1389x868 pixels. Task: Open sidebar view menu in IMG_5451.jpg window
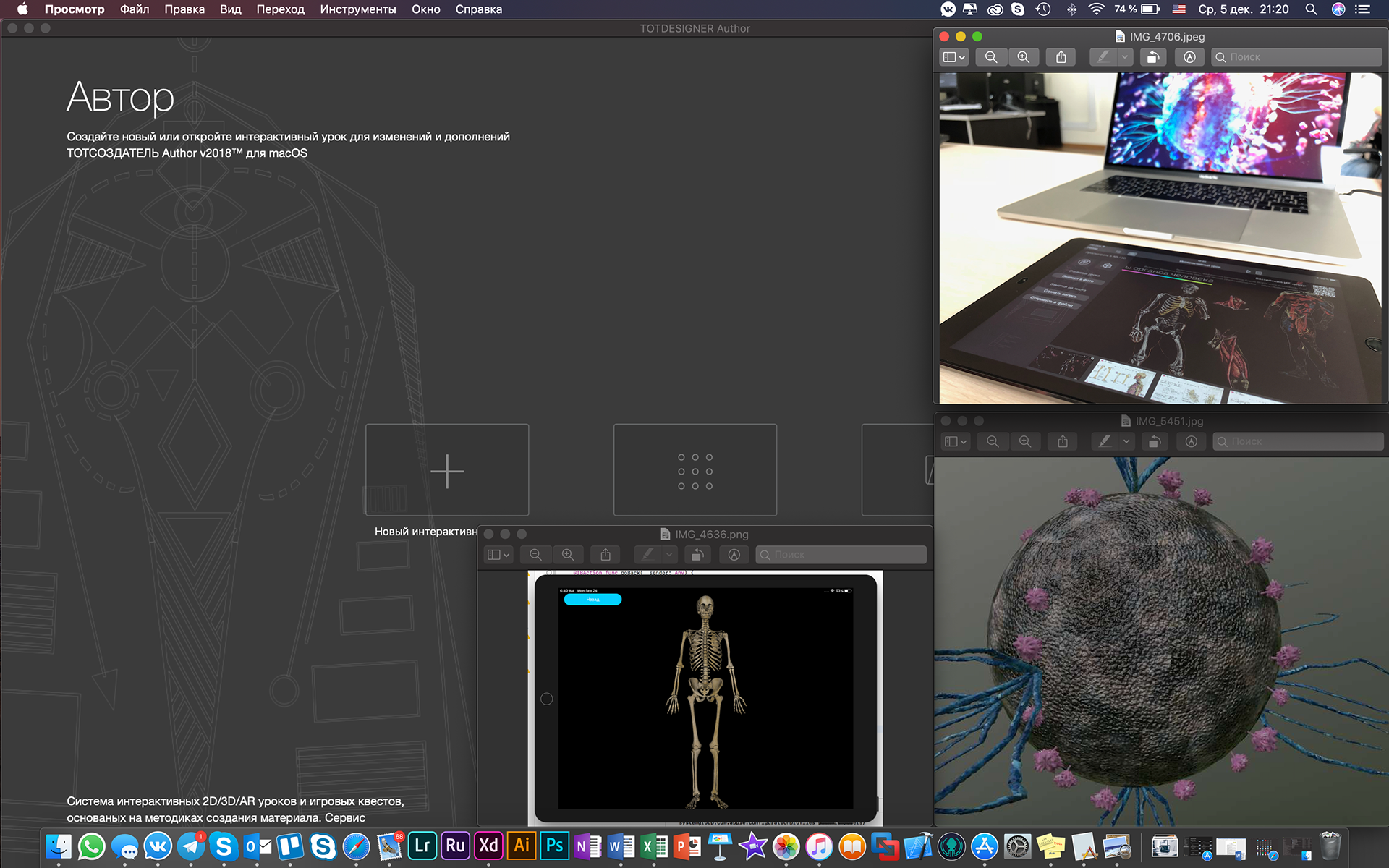pyautogui.click(x=956, y=441)
